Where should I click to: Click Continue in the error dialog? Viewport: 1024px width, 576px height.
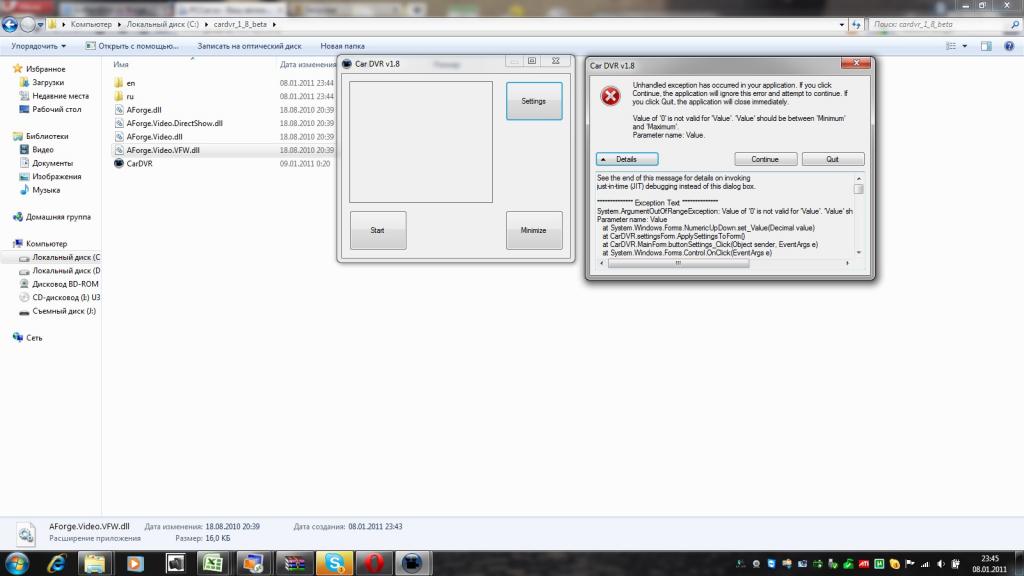(x=765, y=159)
